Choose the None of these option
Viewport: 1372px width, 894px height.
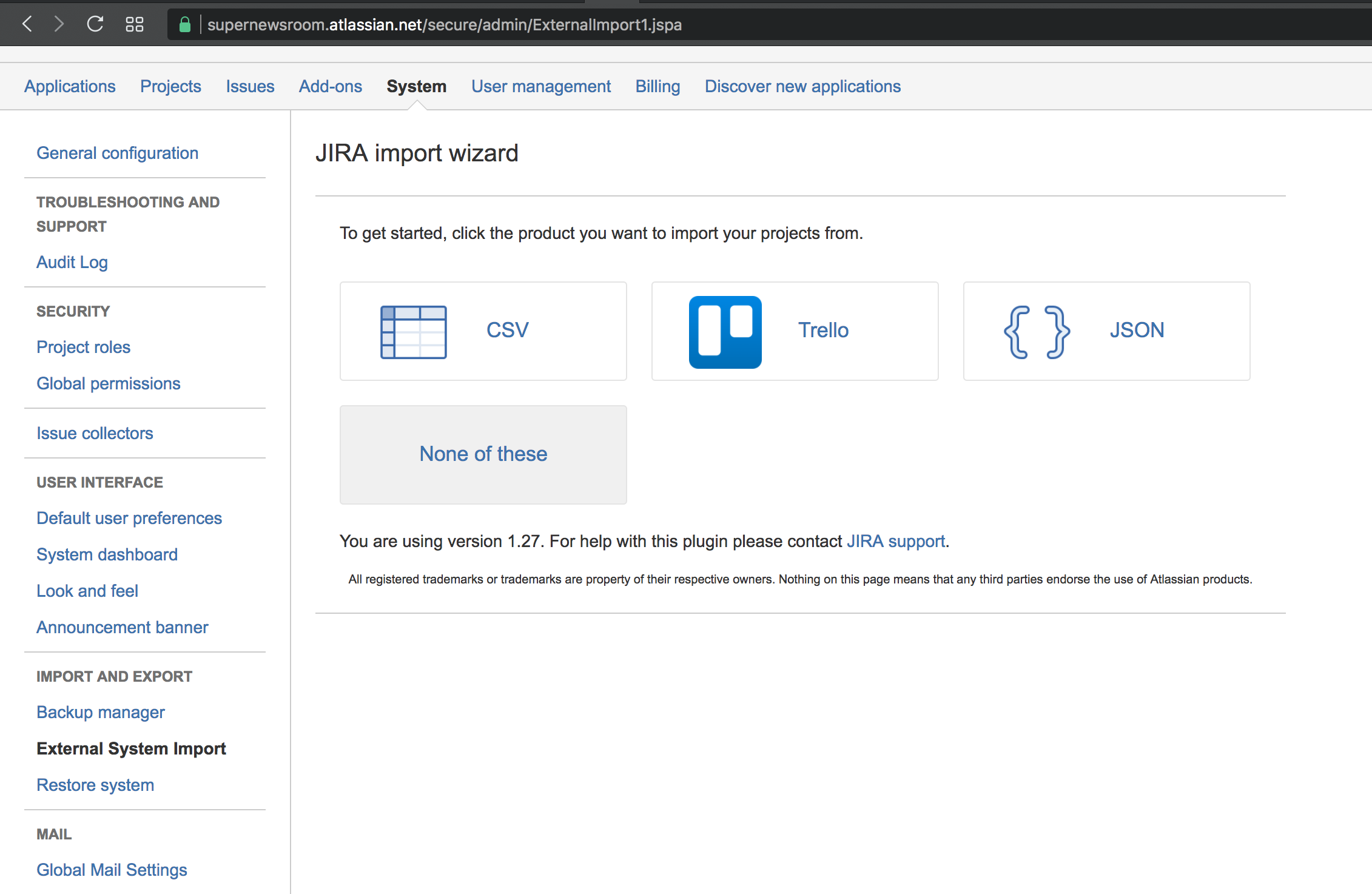(483, 454)
